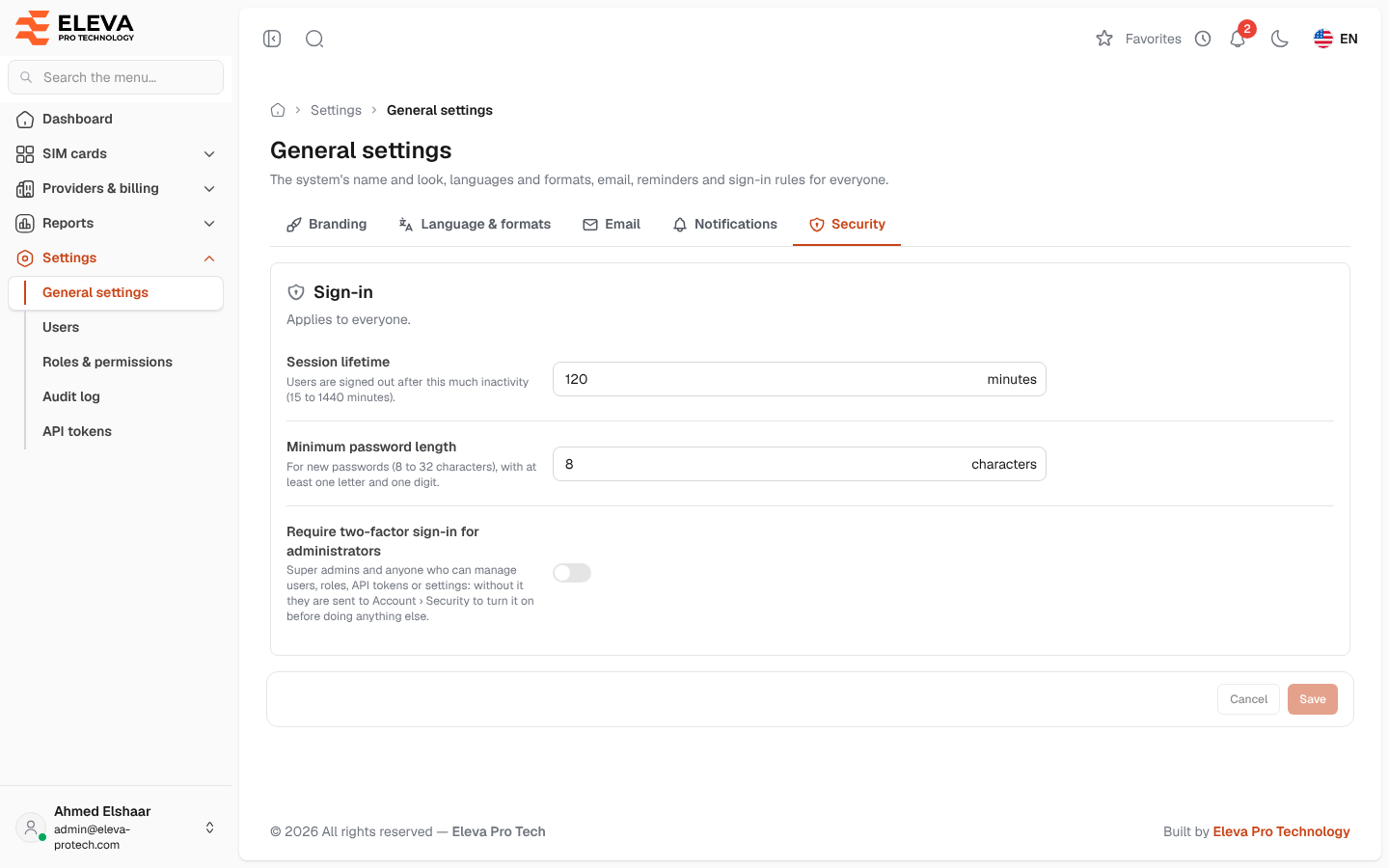Enable two-factor sign-in for administrators toggle

pyautogui.click(x=572, y=573)
